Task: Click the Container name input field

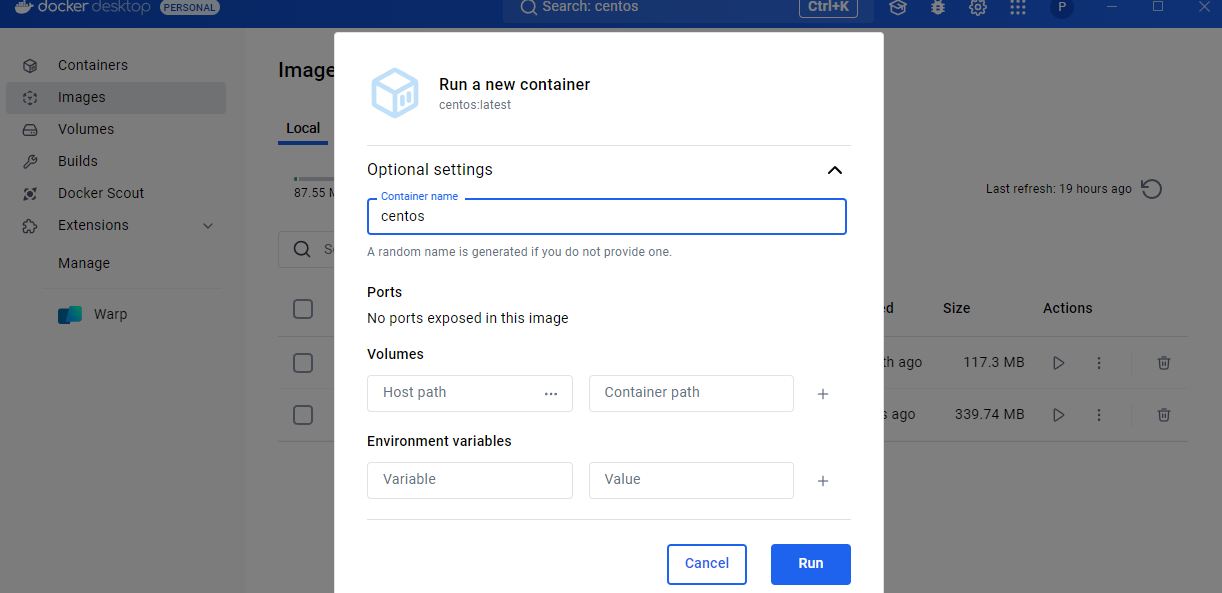Action: tap(607, 217)
